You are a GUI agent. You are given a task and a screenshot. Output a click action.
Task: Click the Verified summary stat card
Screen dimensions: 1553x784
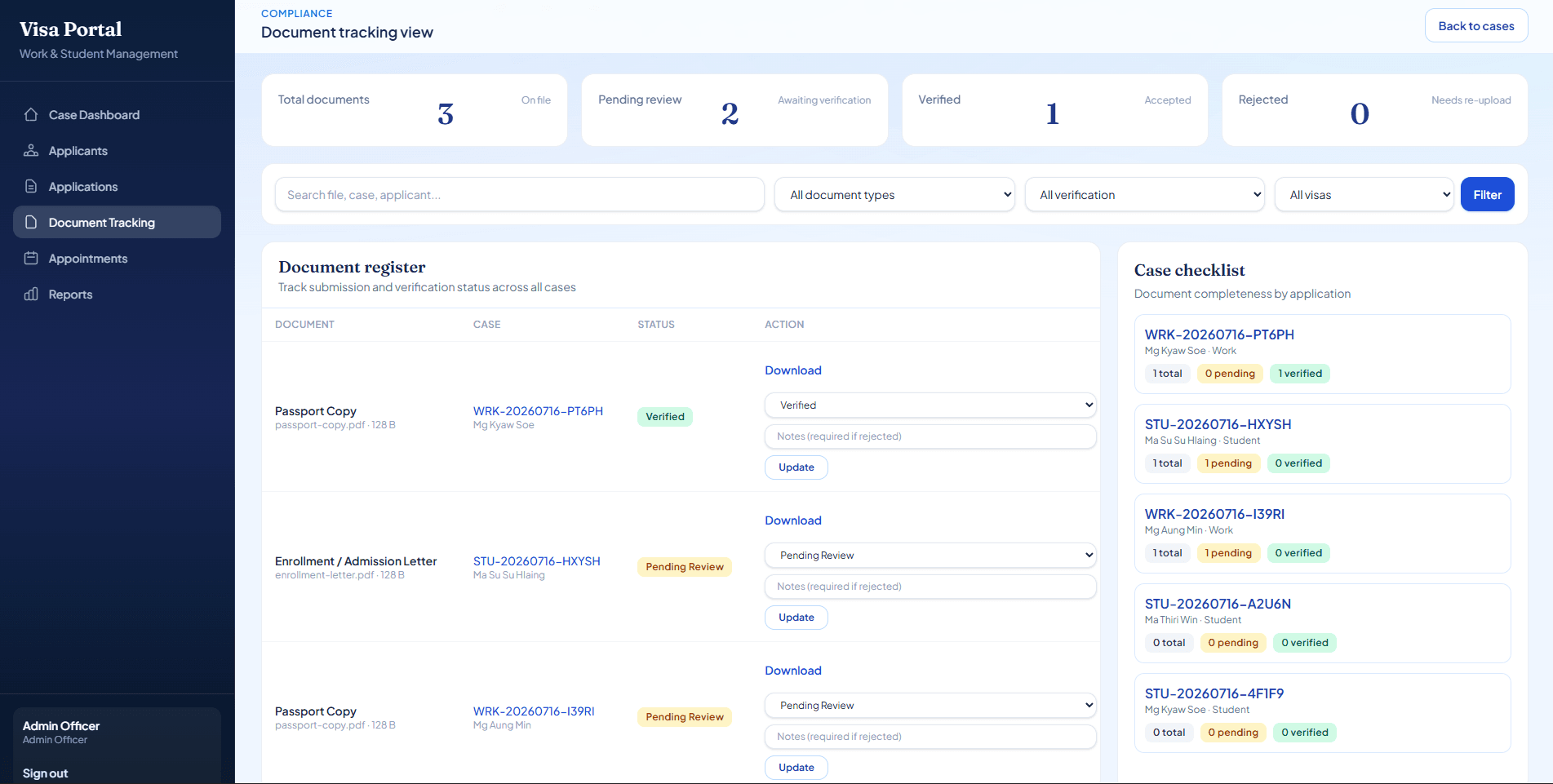coord(1054,110)
